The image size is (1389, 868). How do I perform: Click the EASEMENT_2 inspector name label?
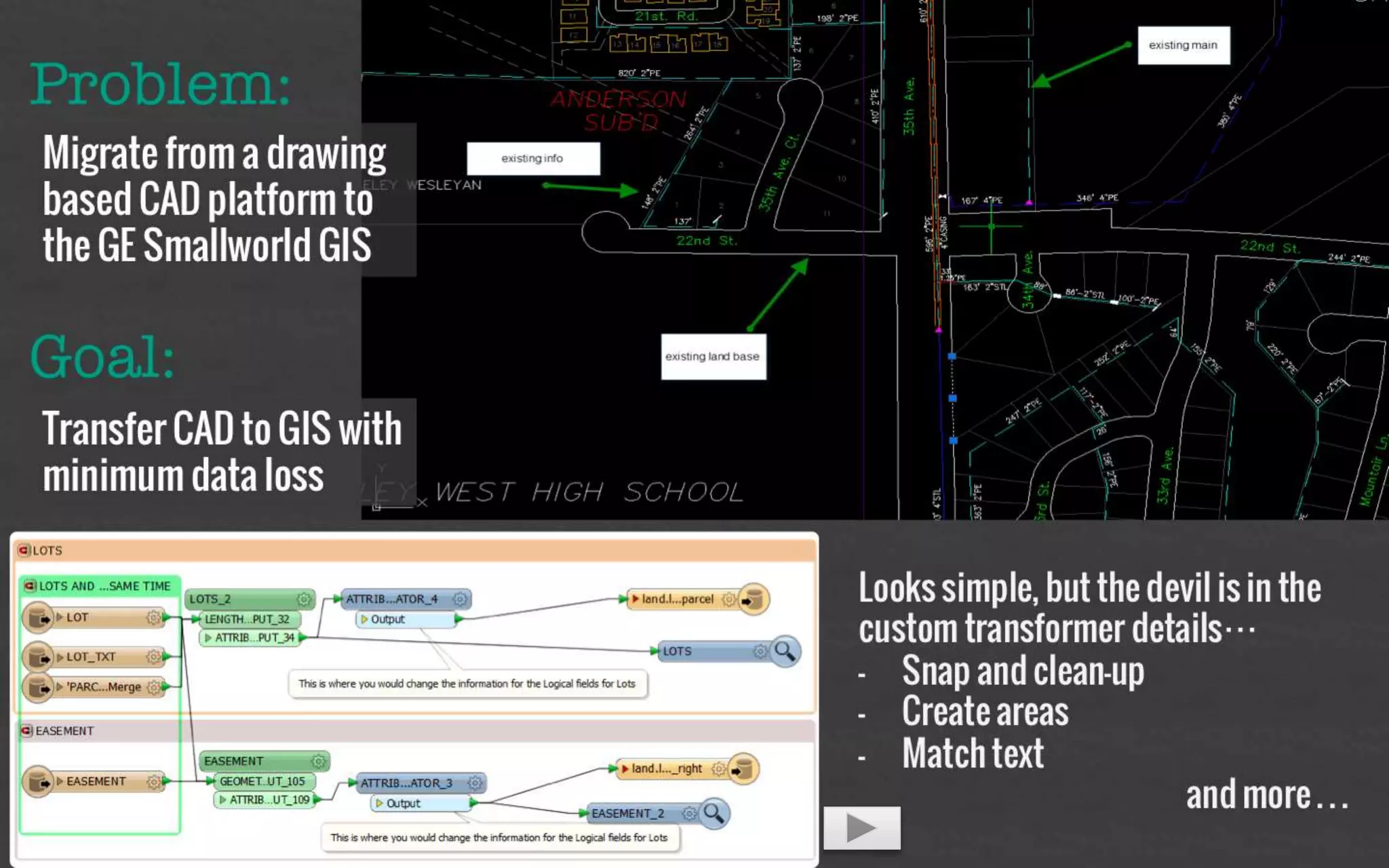[627, 813]
